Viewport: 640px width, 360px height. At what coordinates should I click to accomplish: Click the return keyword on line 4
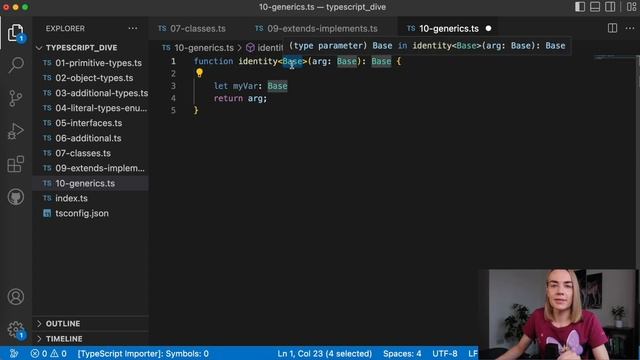pos(228,98)
